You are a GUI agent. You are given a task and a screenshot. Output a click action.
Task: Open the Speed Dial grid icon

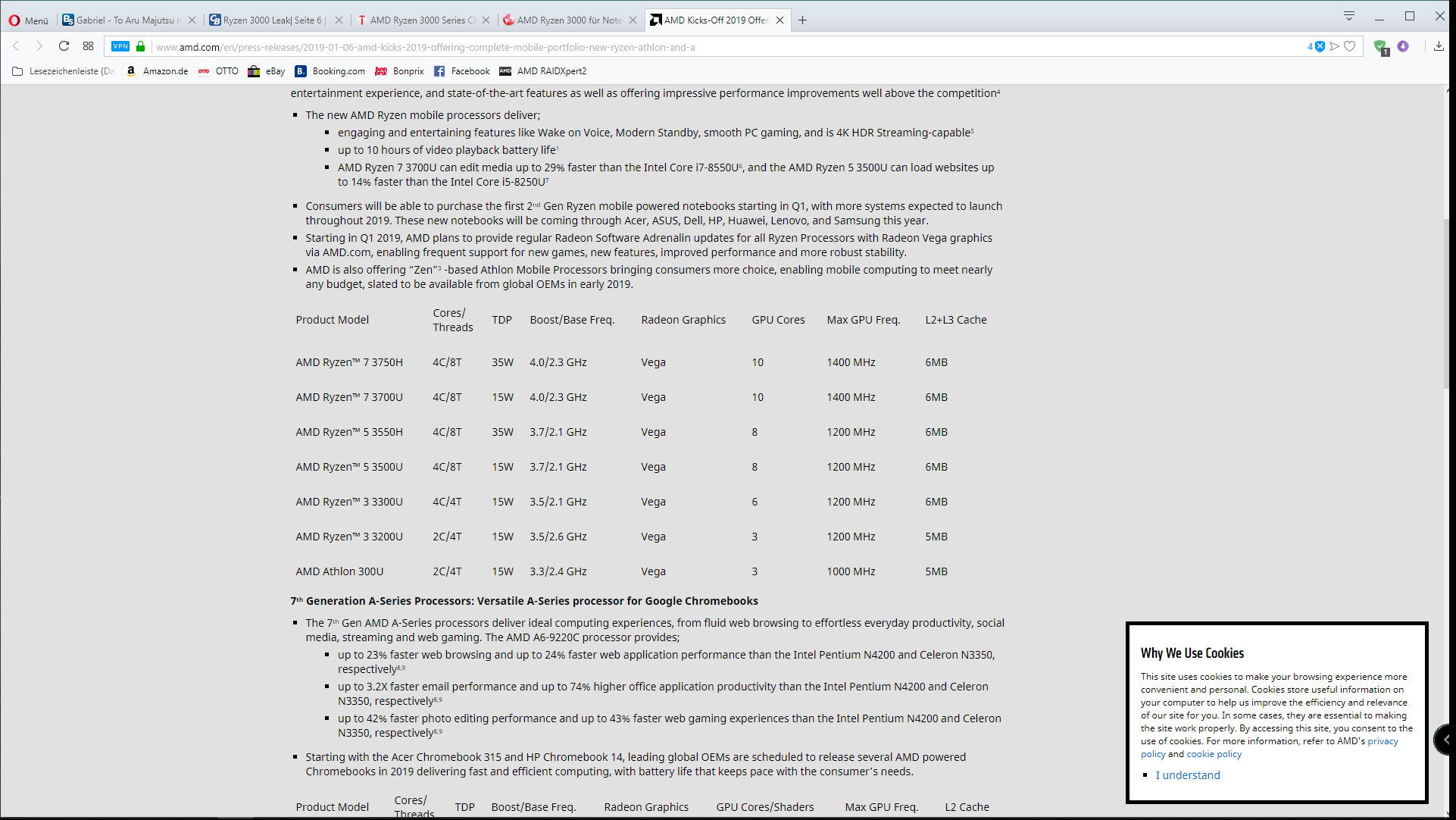[88, 46]
